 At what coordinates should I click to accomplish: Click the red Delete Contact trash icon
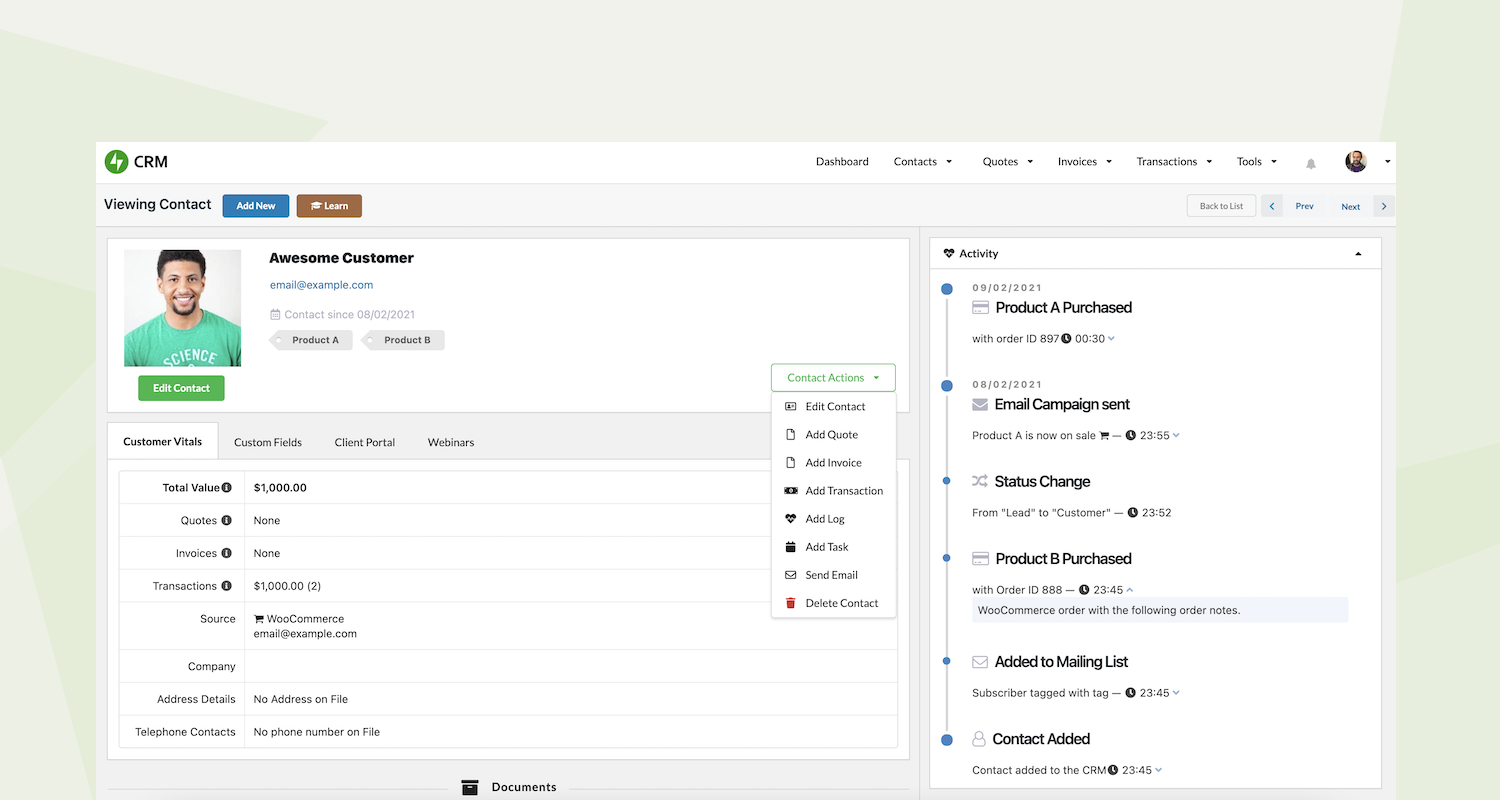pyautogui.click(x=791, y=603)
